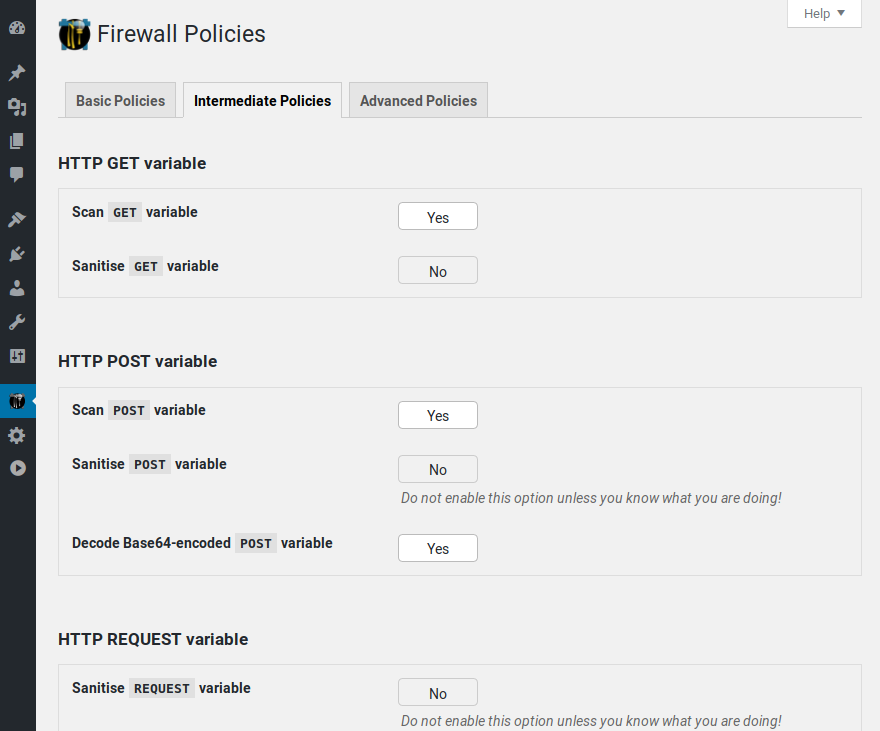Toggle the Sanitise GET variable button
The width and height of the screenshot is (880, 731).
pyautogui.click(x=437, y=271)
